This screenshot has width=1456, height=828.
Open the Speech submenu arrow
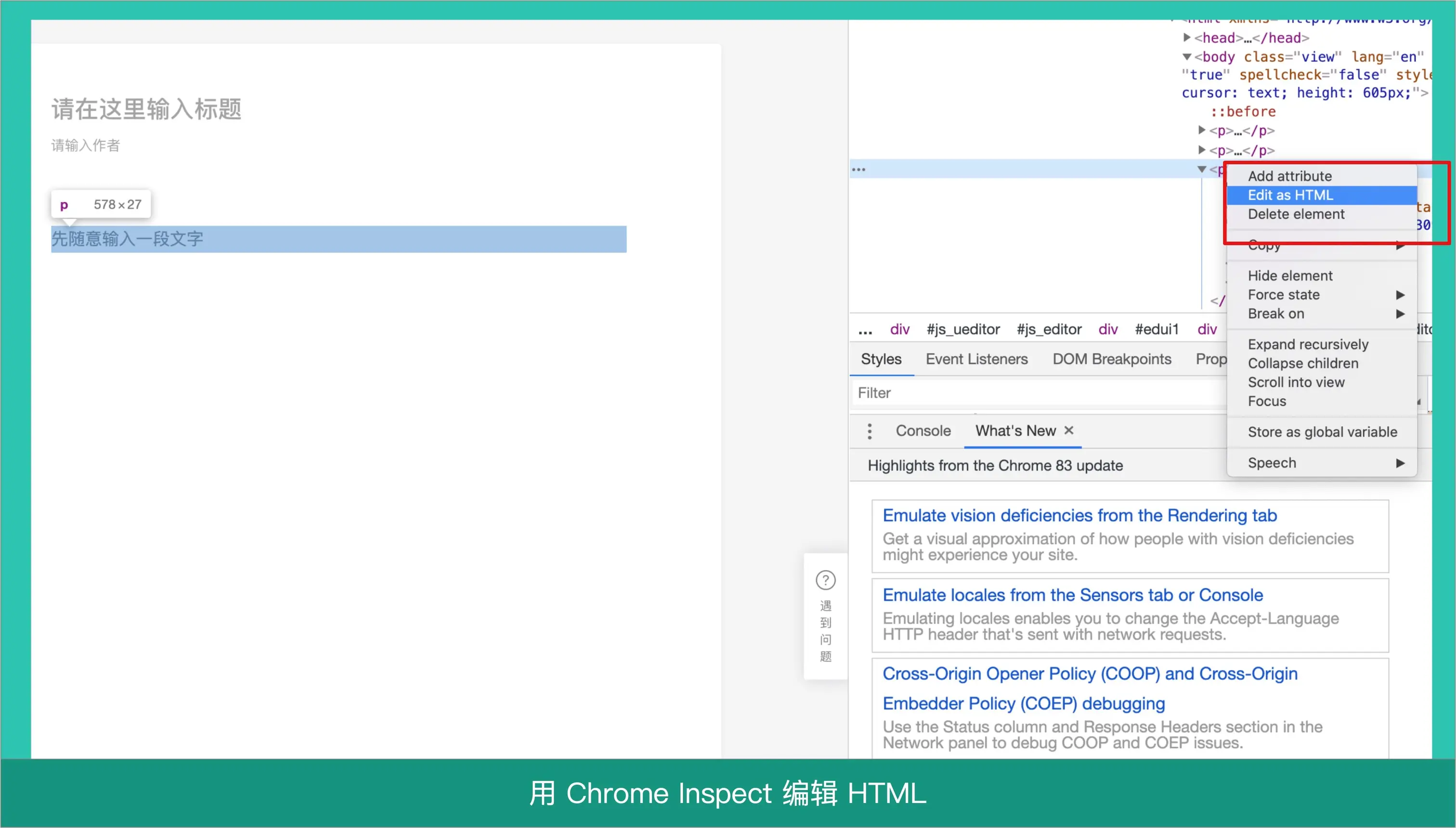click(x=1400, y=463)
